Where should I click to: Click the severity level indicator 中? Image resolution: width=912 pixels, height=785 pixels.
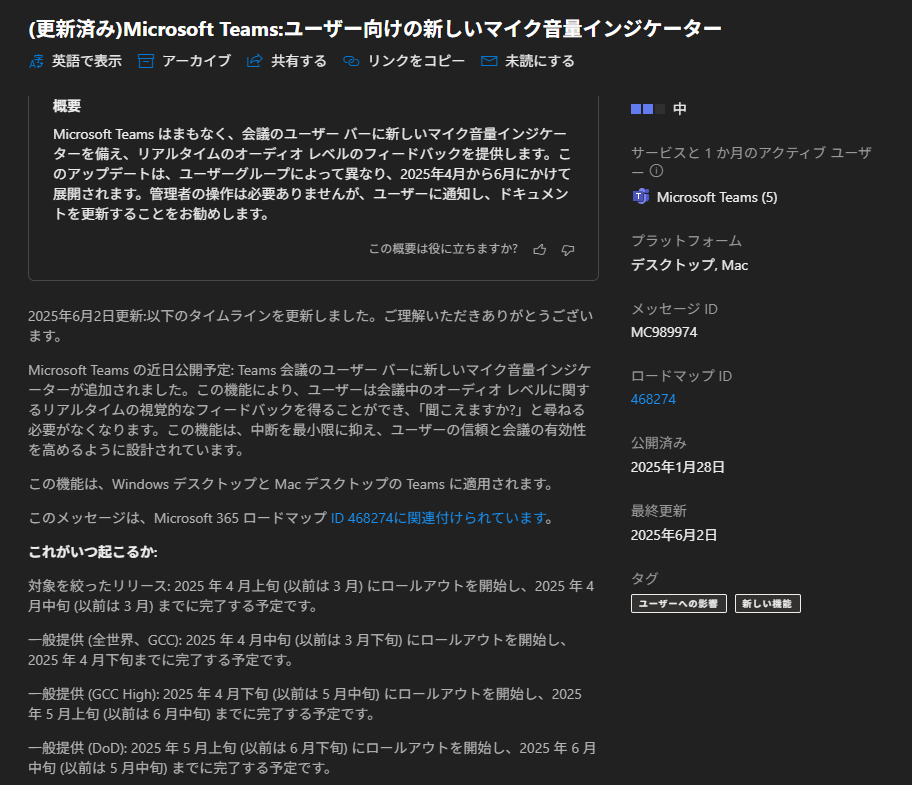659,109
